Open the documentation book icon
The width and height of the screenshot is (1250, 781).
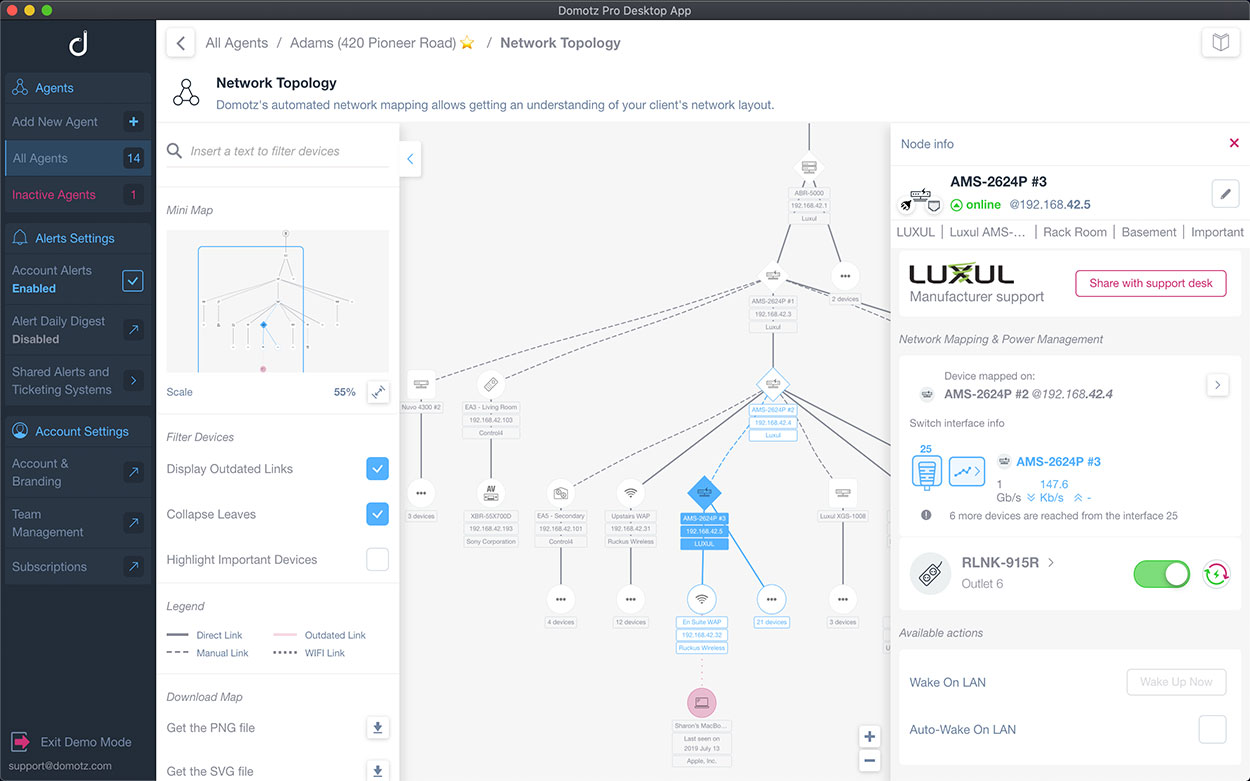[1219, 43]
